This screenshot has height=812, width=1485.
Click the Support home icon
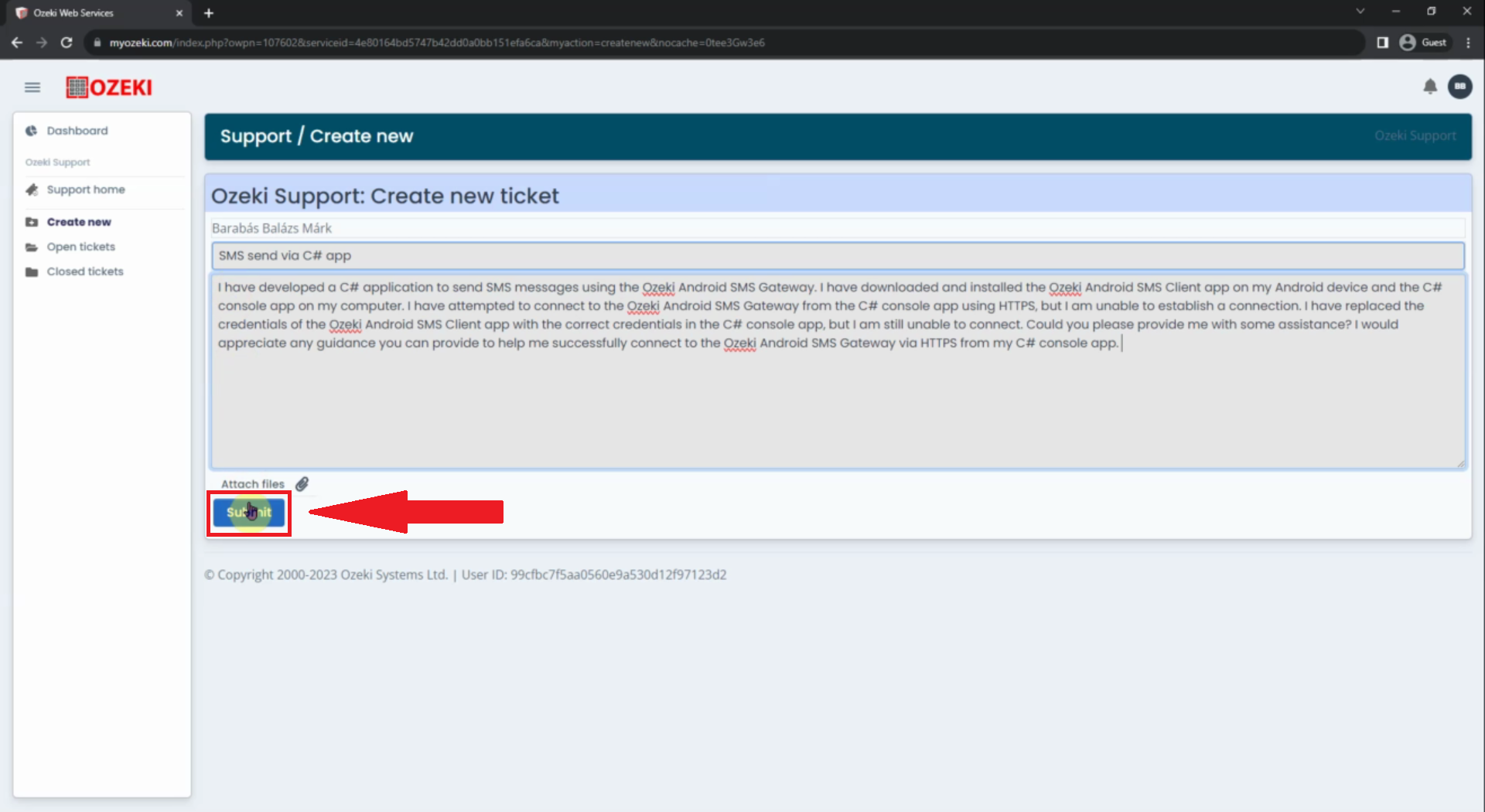pos(32,189)
